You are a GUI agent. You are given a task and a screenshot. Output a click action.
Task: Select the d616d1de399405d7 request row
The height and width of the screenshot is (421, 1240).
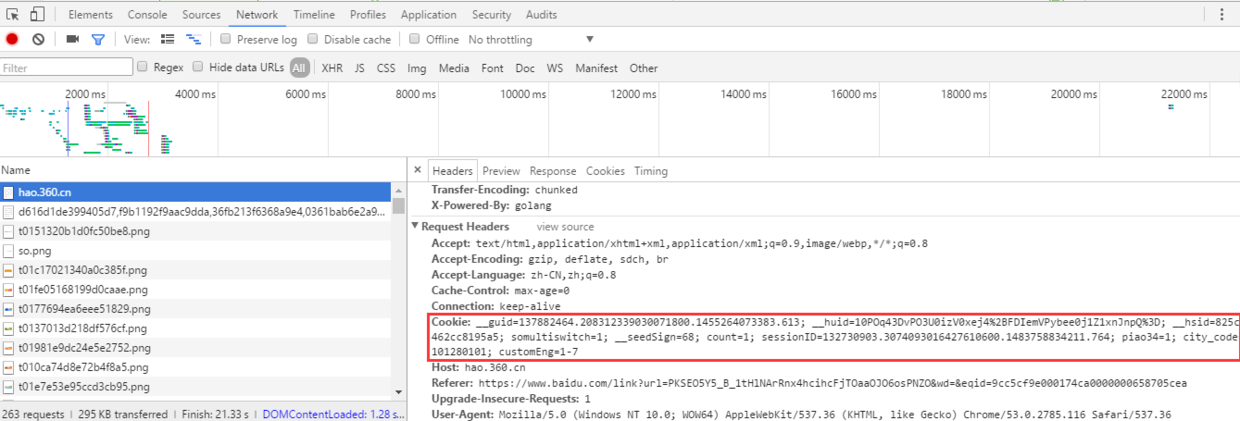point(196,211)
